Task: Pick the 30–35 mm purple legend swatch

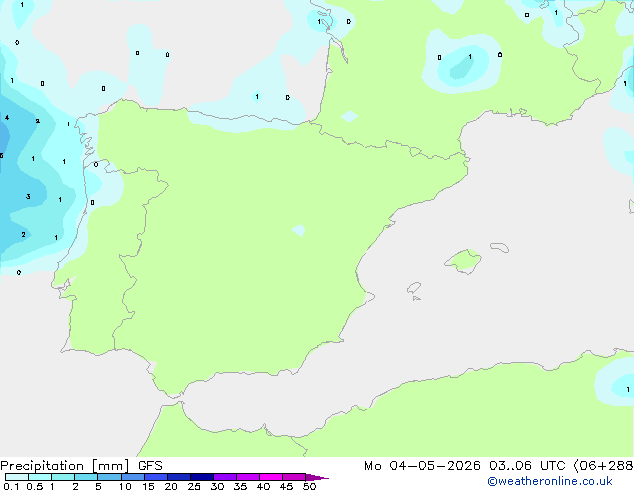Action: [x=225, y=477]
